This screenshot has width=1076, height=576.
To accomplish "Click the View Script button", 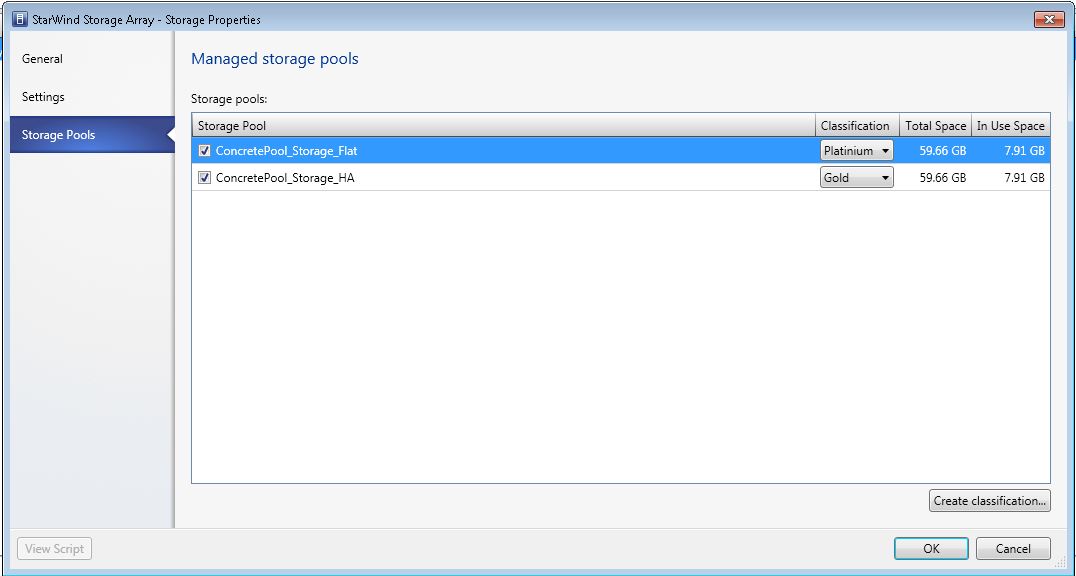I will (54, 549).
